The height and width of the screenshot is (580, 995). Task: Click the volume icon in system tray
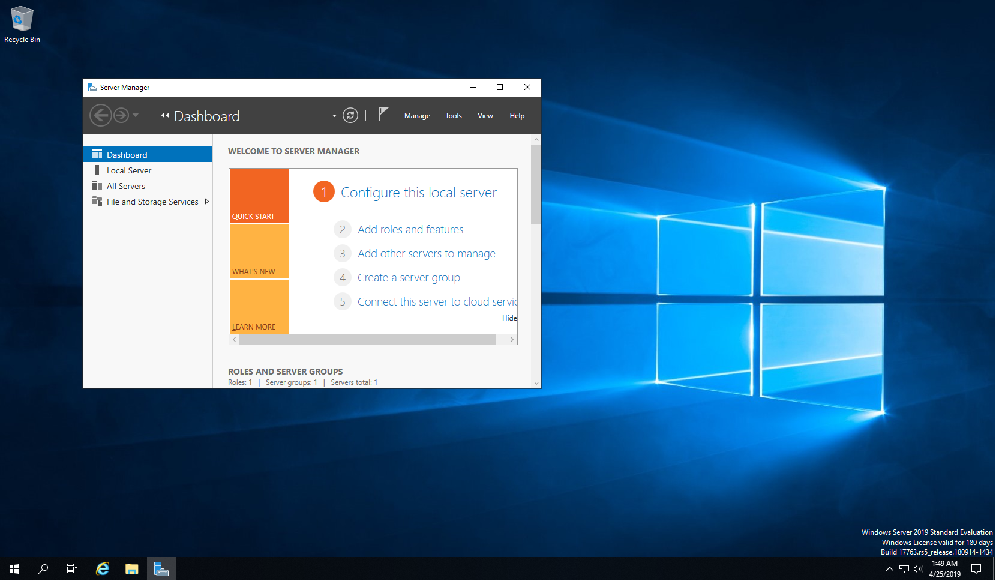click(918, 569)
